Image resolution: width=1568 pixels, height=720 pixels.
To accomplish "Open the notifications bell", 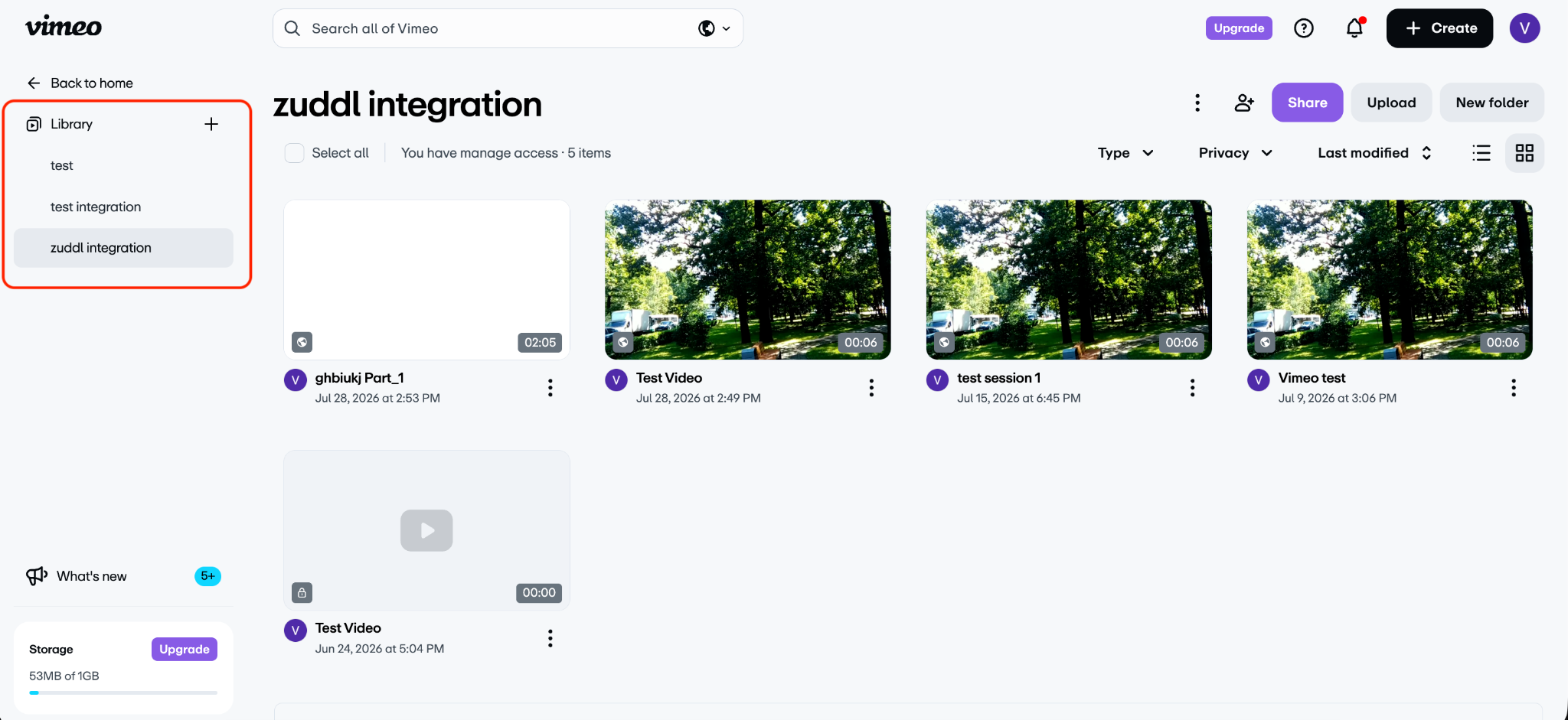I will (x=1354, y=28).
